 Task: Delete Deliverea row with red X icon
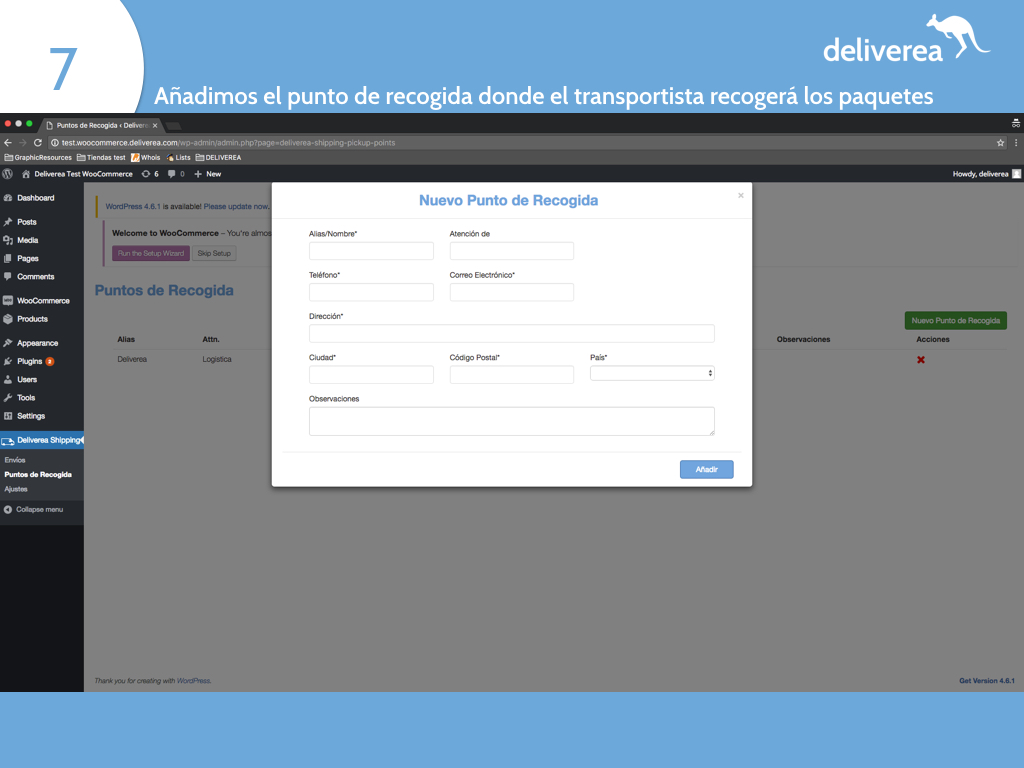[x=921, y=360]
